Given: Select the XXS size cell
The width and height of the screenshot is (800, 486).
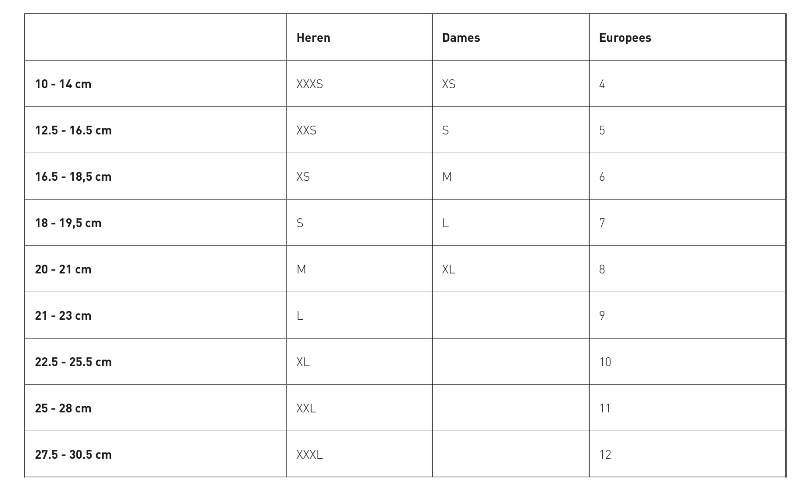Looking at the screenshot, I should [306, 130].
